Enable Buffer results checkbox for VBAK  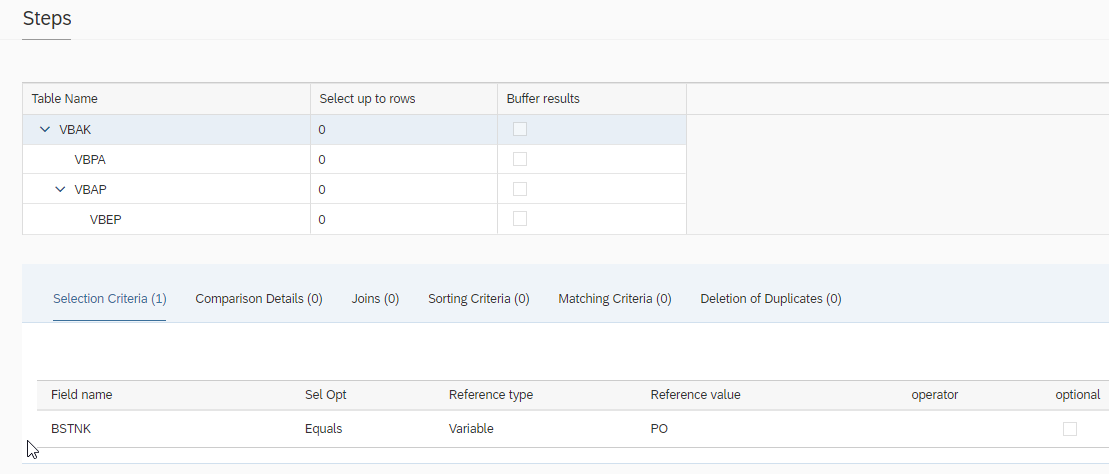pyautogui.click(x=520, y=129)
